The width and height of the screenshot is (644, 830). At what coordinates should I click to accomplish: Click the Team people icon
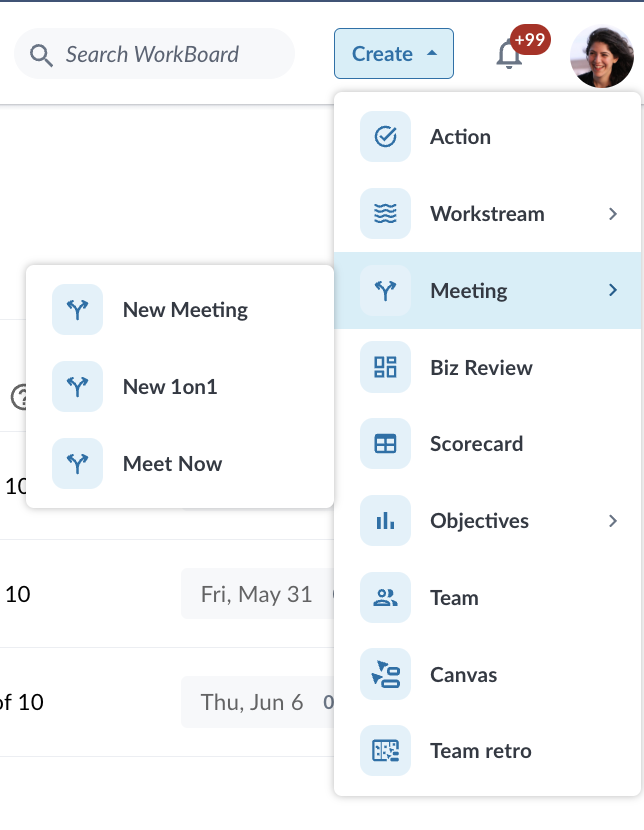pyautogui.click(x=385, y=598)
